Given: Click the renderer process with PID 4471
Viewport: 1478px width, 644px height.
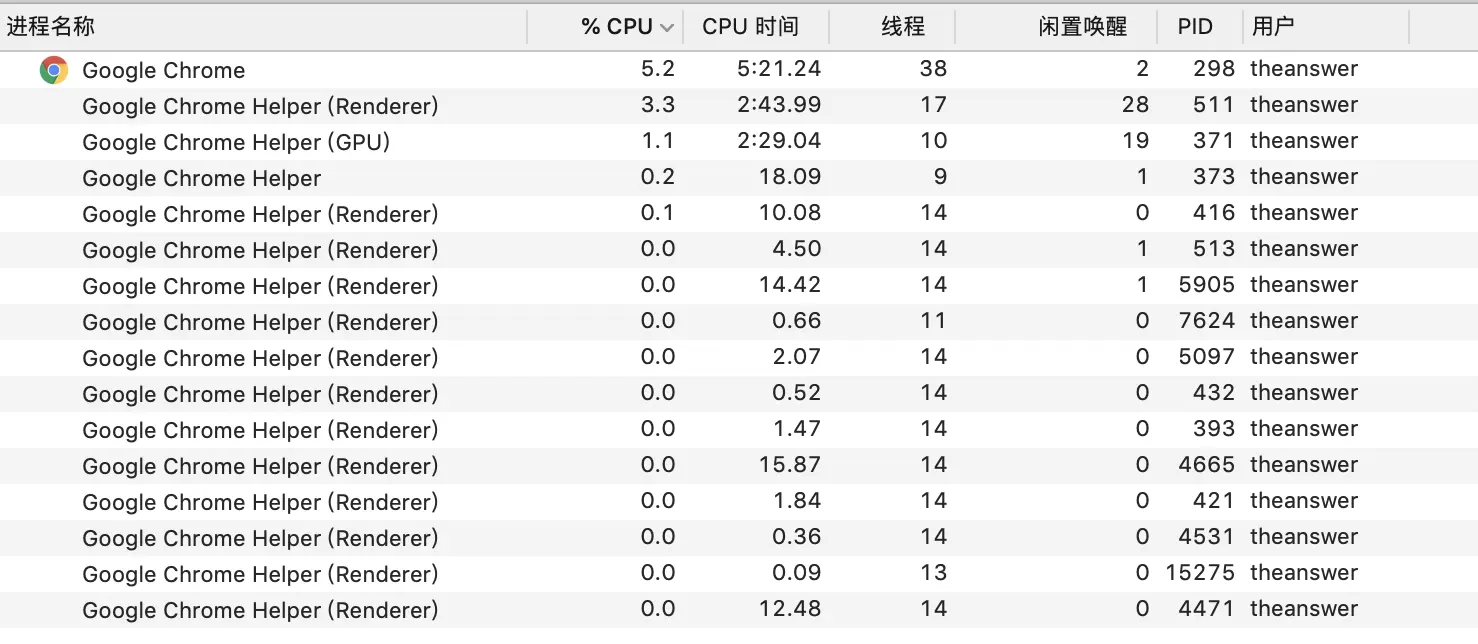Looking at the screenshot, I should 260,609.
